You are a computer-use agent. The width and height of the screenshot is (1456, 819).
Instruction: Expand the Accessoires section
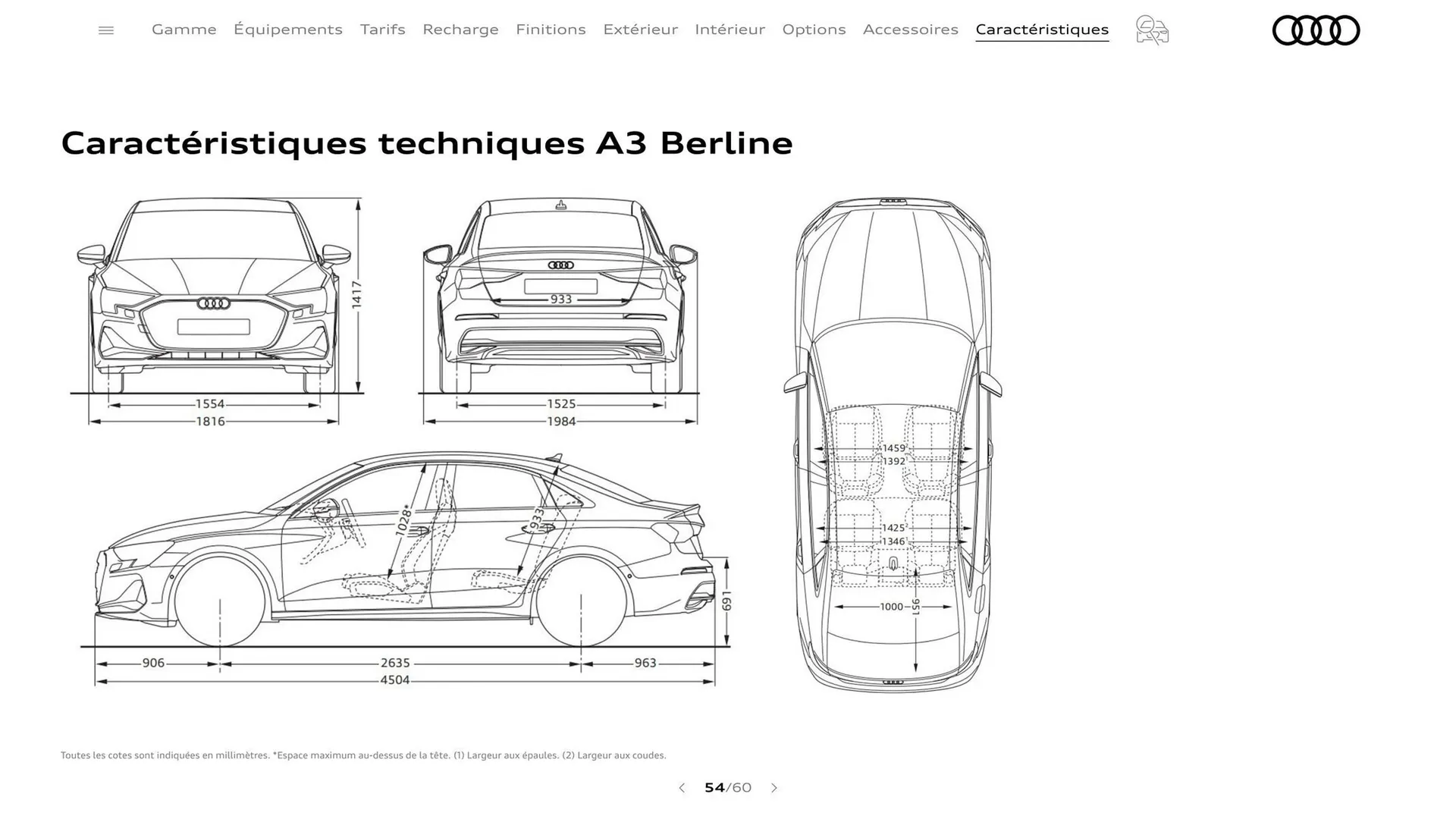[x=911, y=30]
